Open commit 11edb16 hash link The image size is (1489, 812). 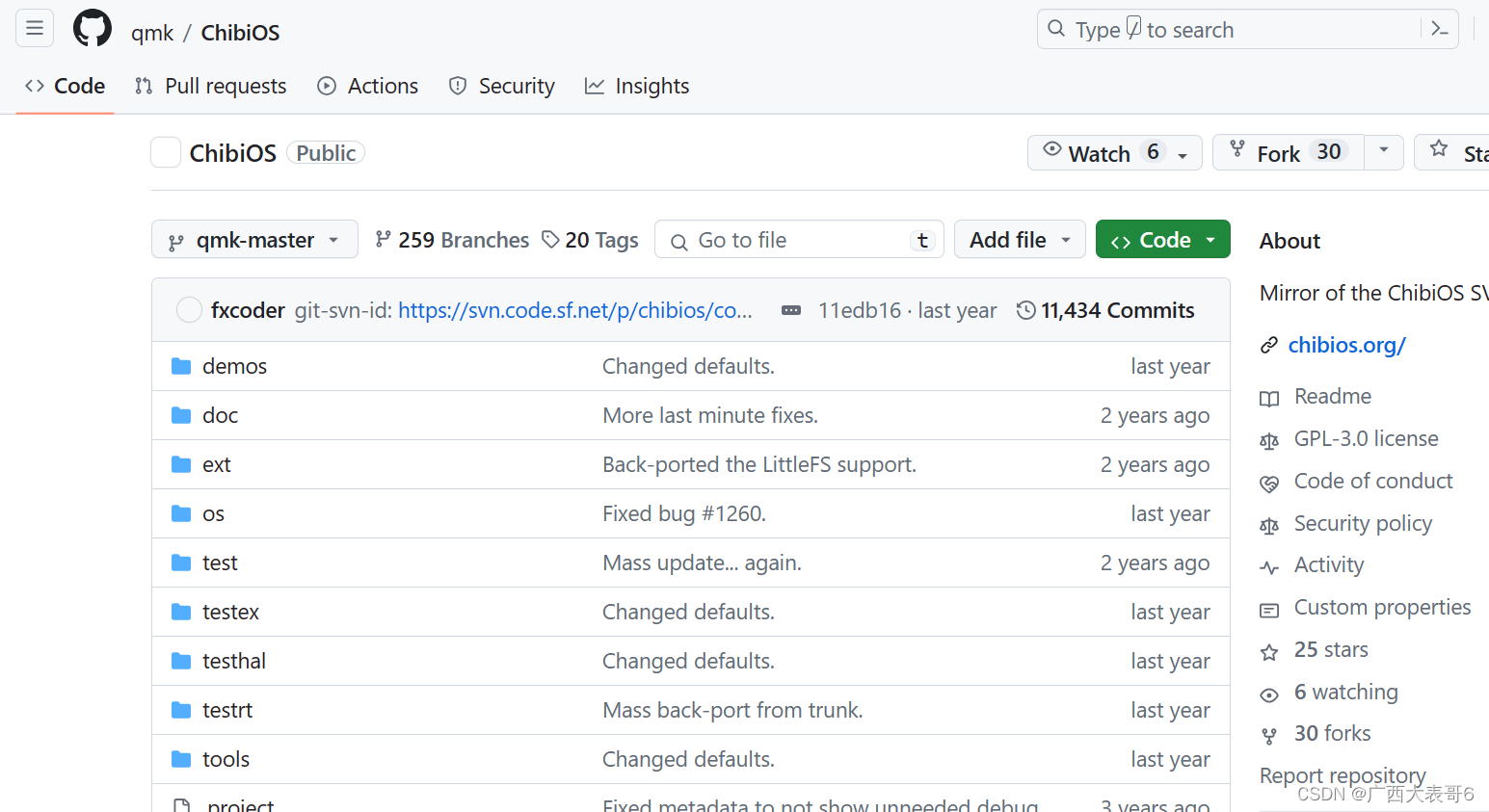(859, 310)
